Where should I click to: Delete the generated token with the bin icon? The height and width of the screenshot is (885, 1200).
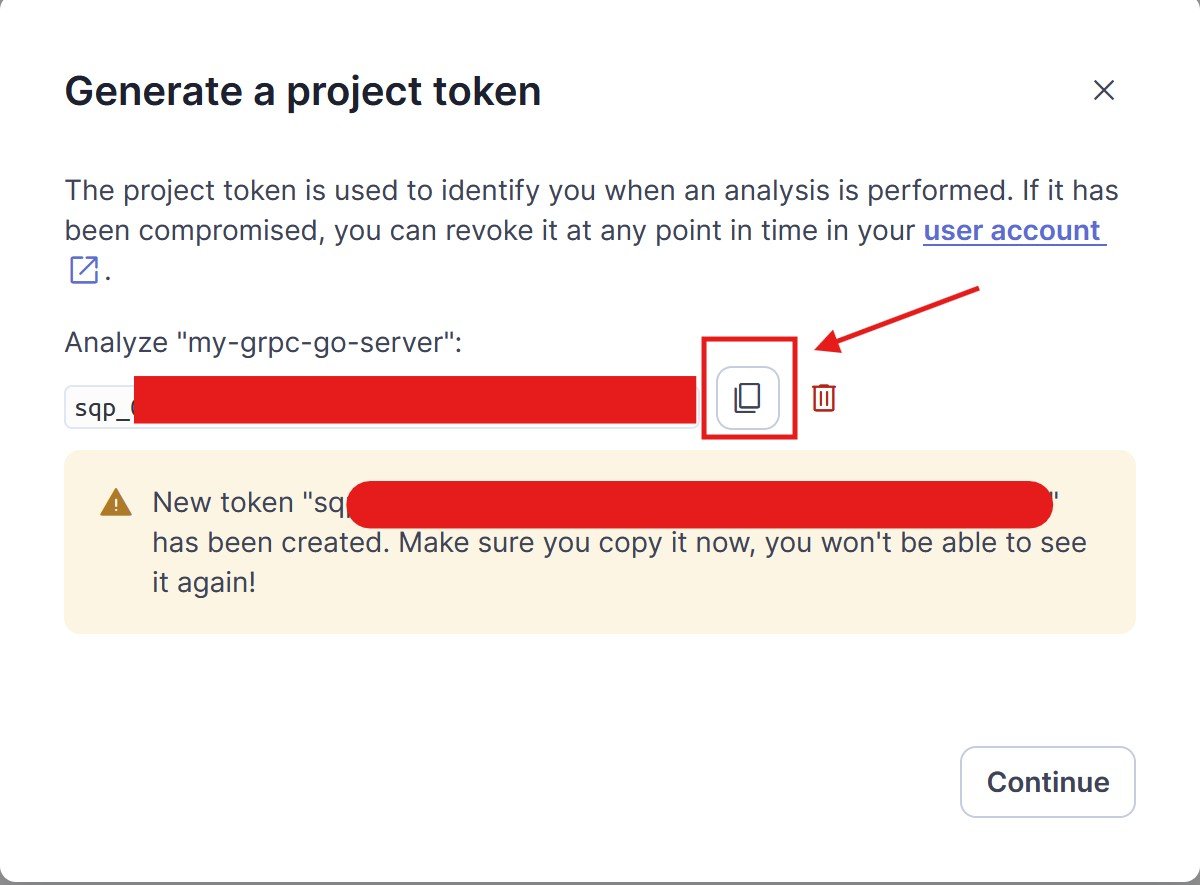click(822, 397)
